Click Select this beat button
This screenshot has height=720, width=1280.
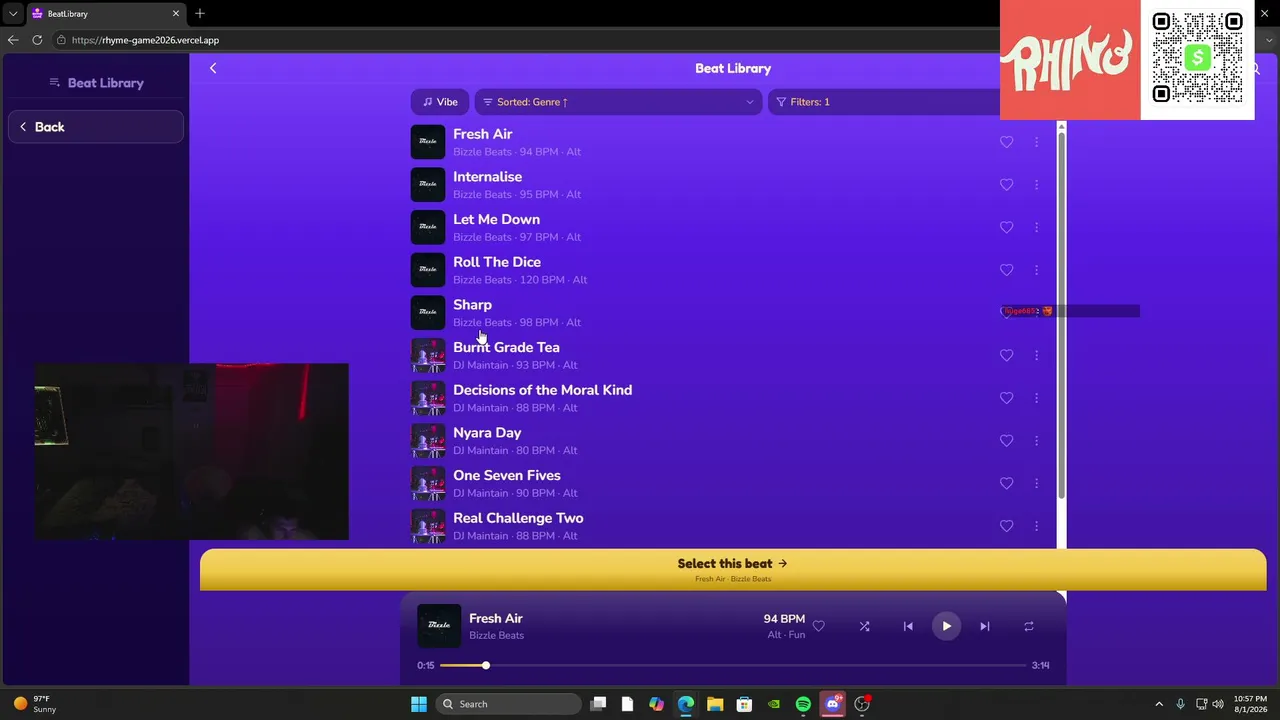click(733, 569)
